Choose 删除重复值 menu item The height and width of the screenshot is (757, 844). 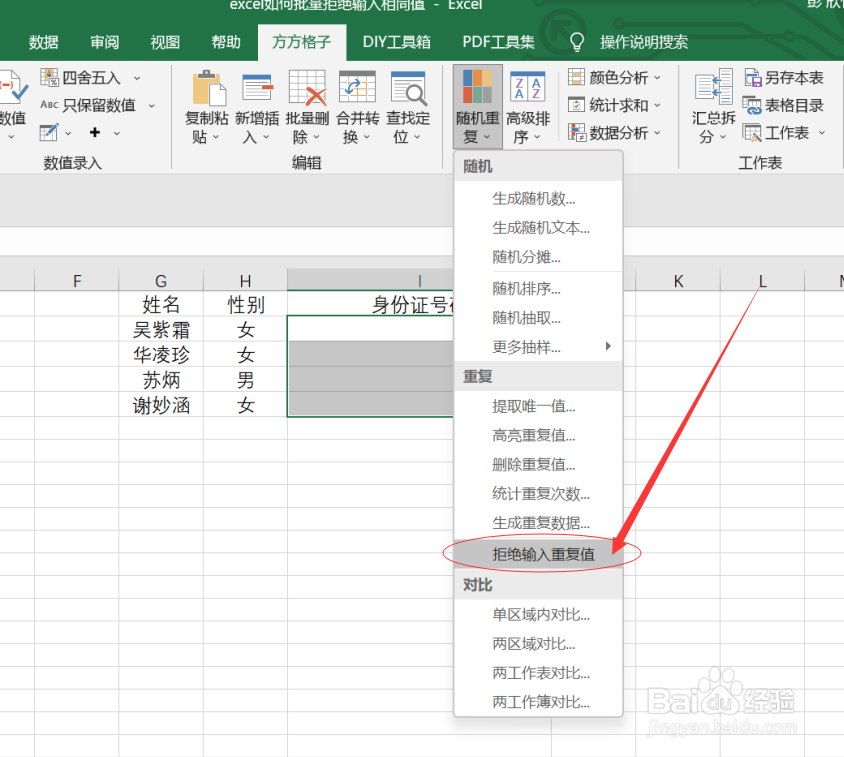(538, 464)
